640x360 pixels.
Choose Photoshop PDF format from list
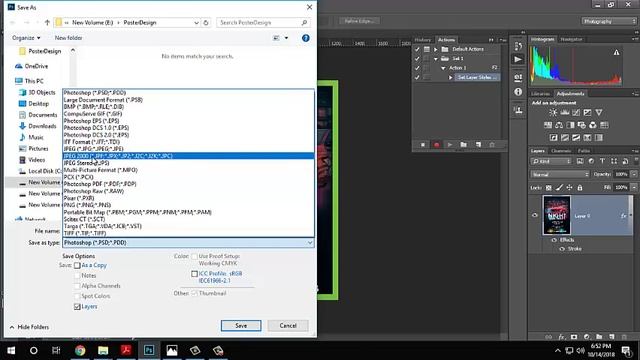point(188,184)
